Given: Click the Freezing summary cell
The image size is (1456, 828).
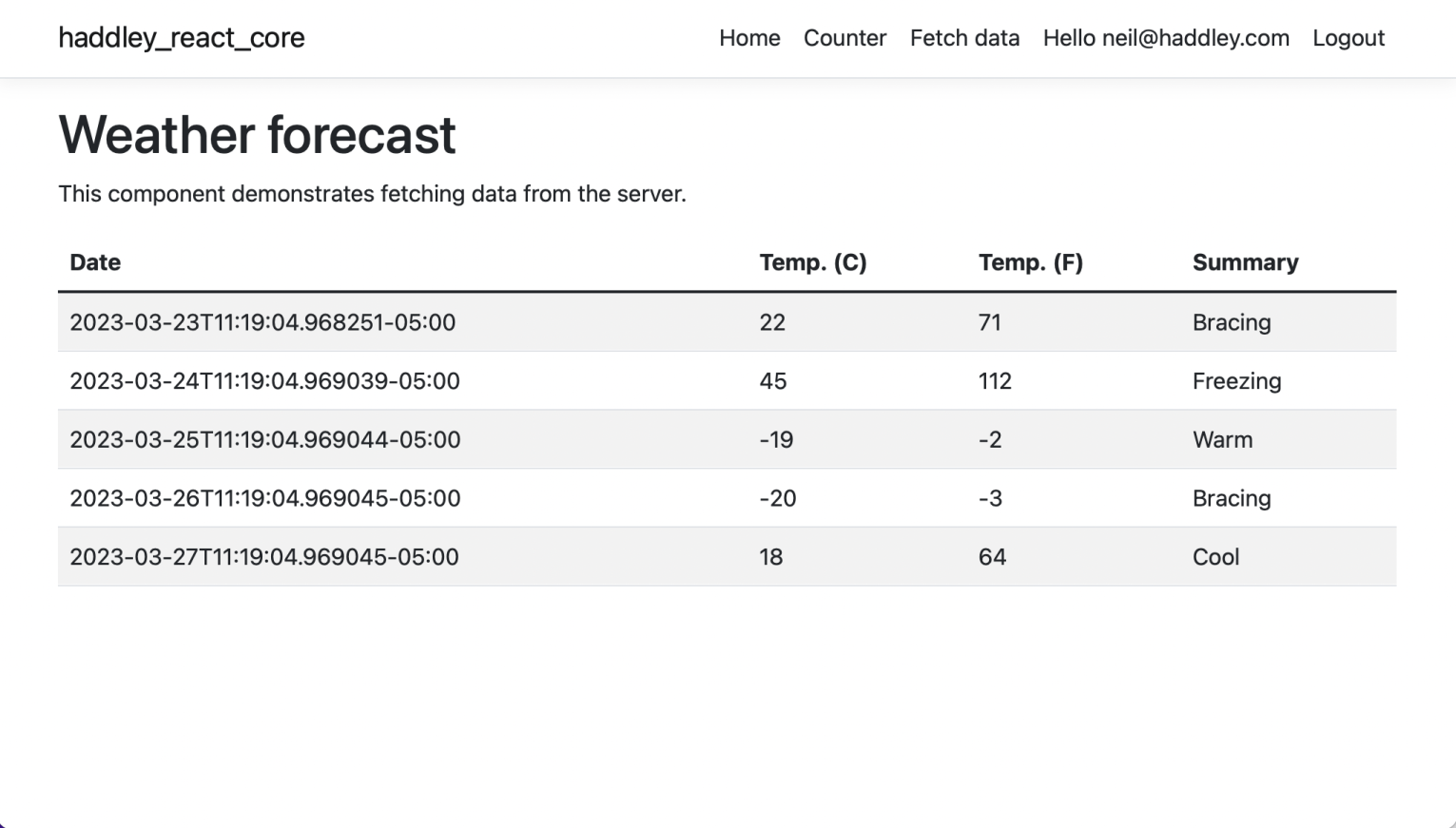Looking at the screenshot, I should [x=1236, y=381].
